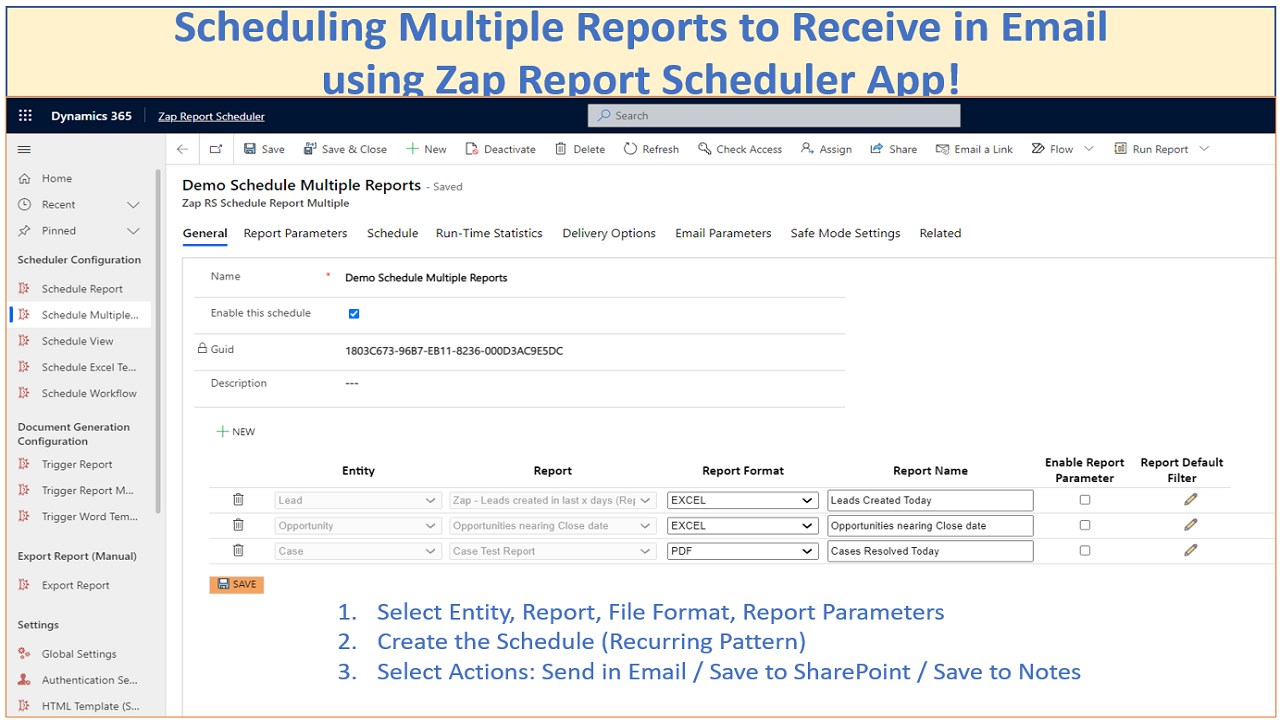The width and height of the screenshot is (1280, 720).
Task: Switch to Report Parameters tab
Action: 295,233
